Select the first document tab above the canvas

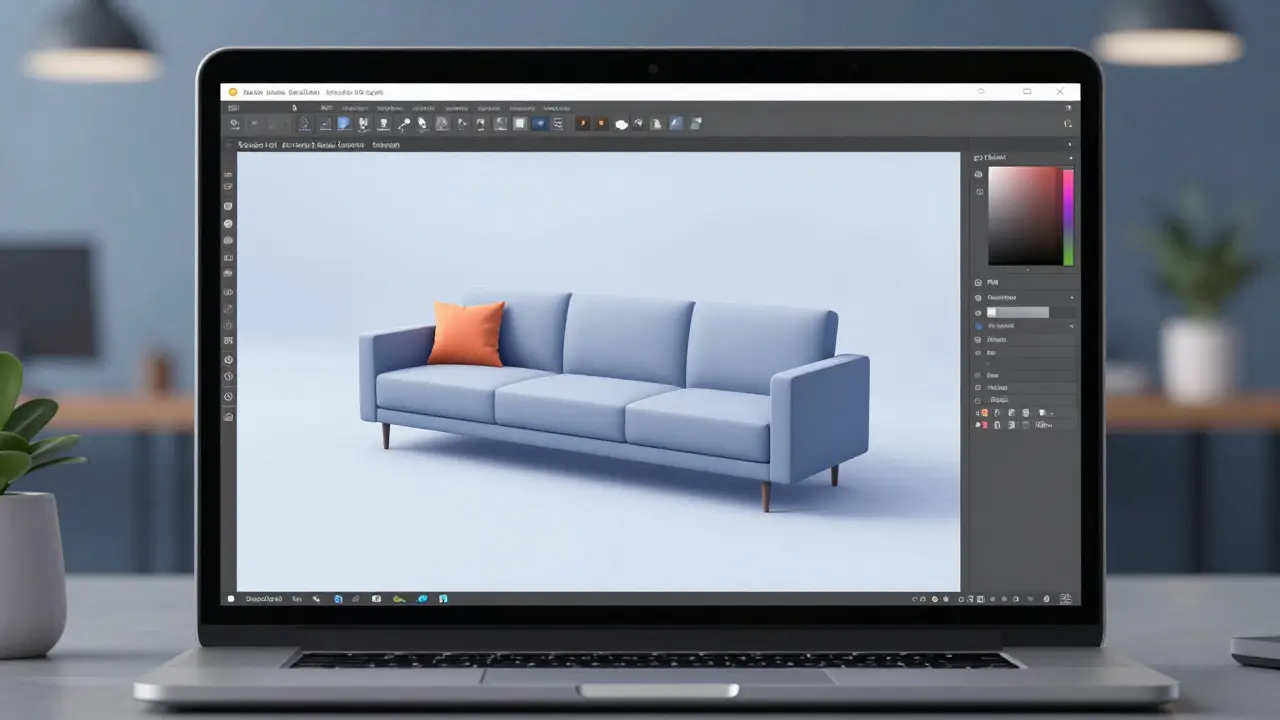pos(257,145)
